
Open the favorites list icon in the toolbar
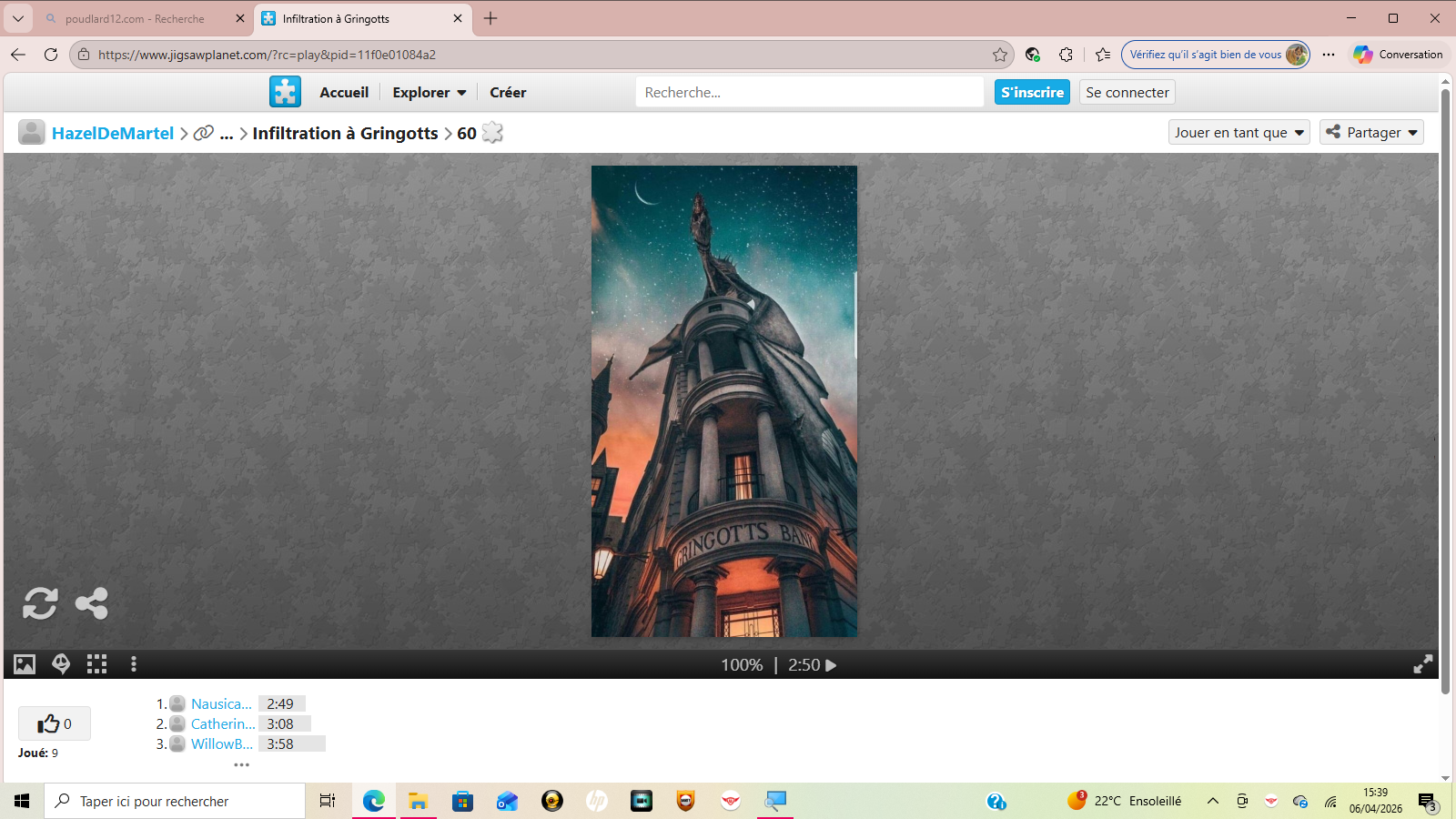pyautogui.click(x=1103, y=55)
